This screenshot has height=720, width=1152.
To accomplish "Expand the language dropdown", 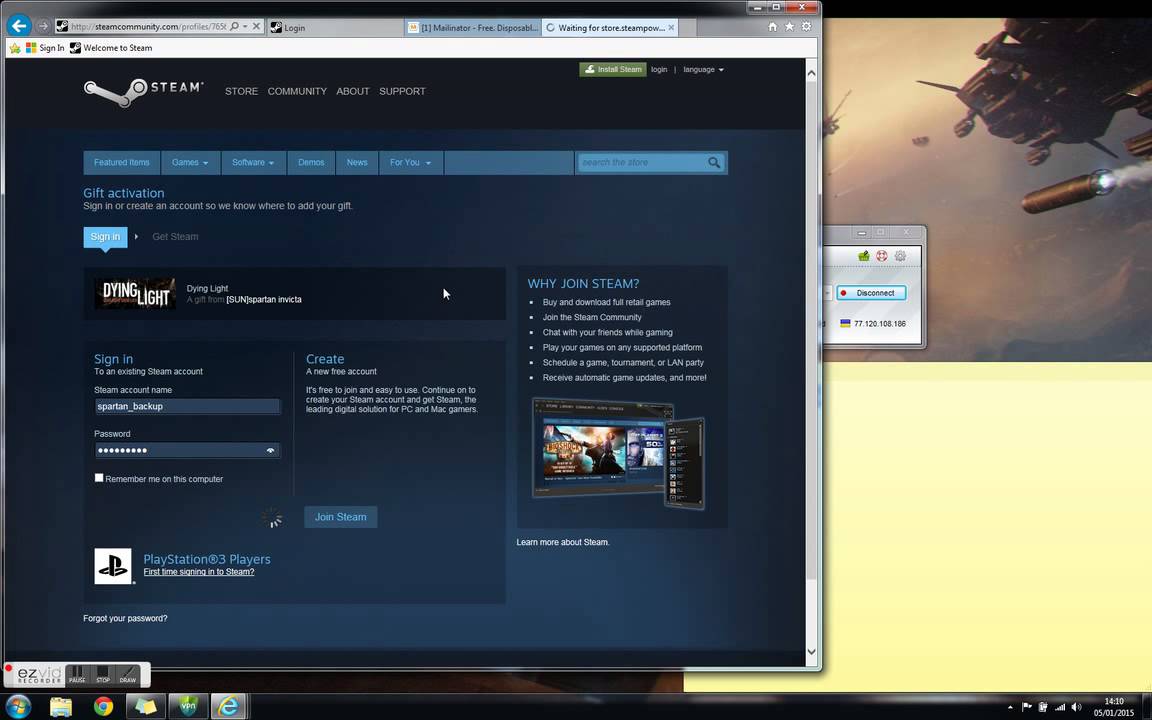I will 703,69.
